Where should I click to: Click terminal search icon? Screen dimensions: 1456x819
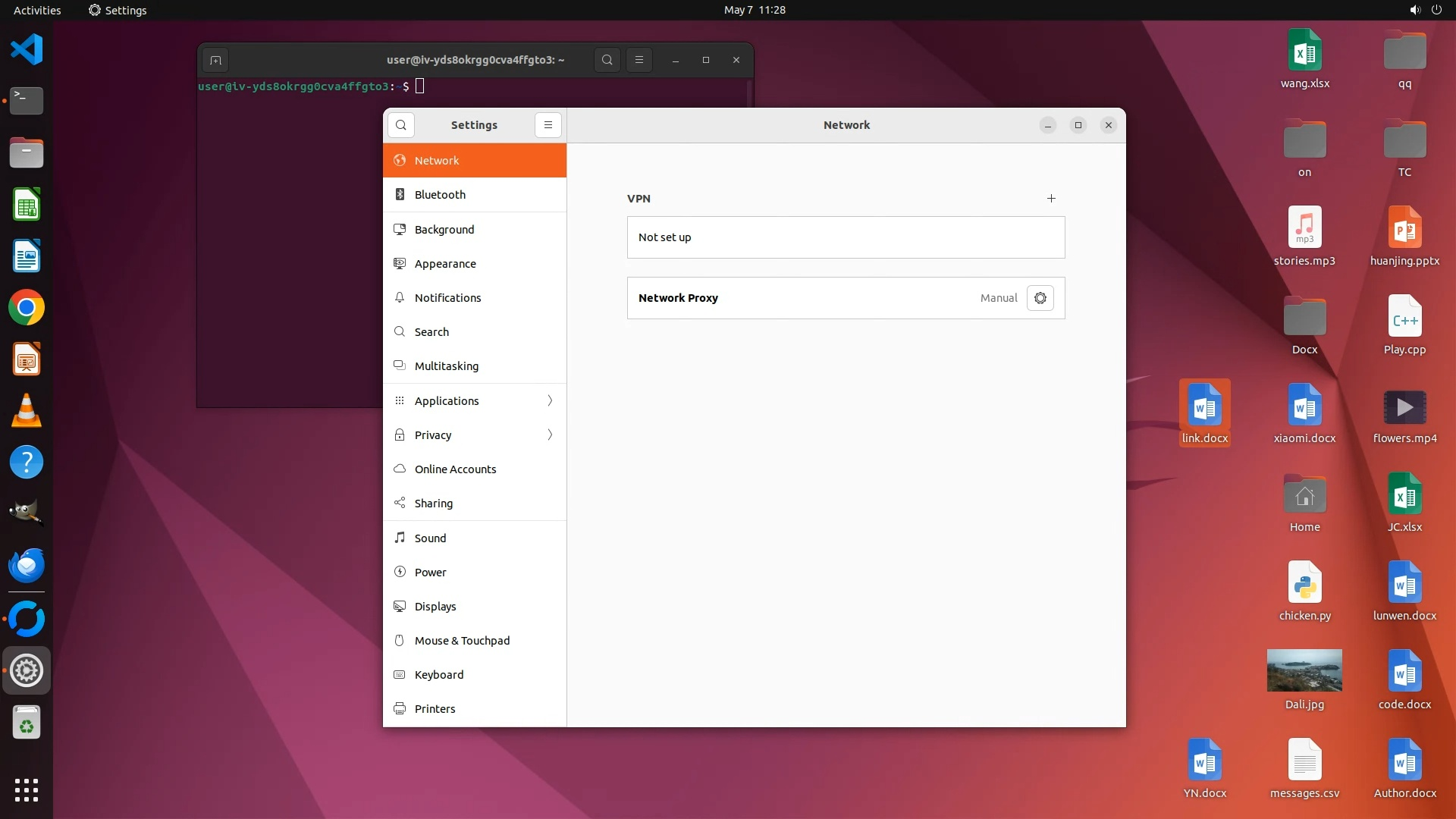tap(607, 60)
